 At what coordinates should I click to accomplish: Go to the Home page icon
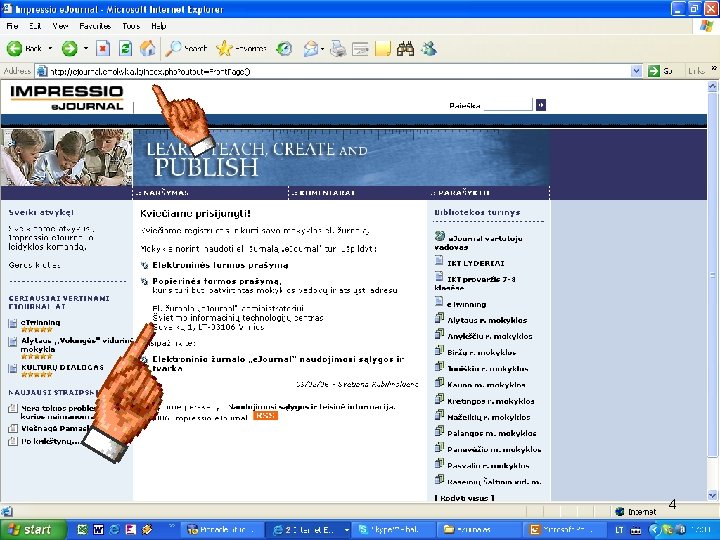click(148, 48)
